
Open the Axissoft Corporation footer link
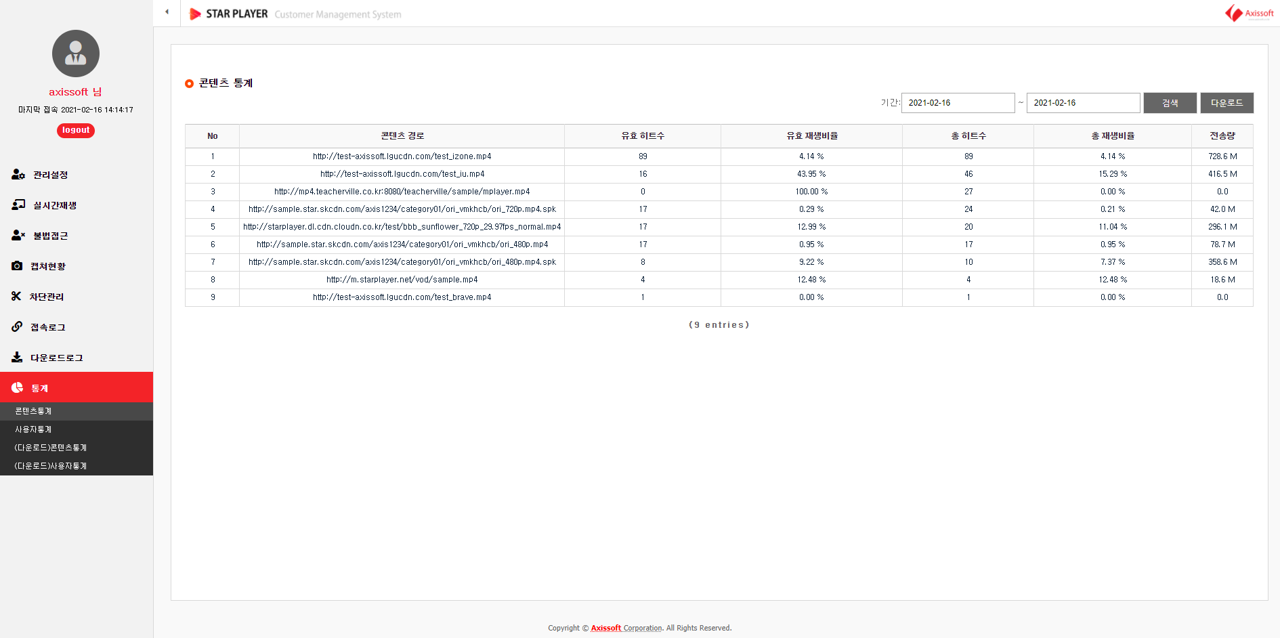click(x=626, y=628)
